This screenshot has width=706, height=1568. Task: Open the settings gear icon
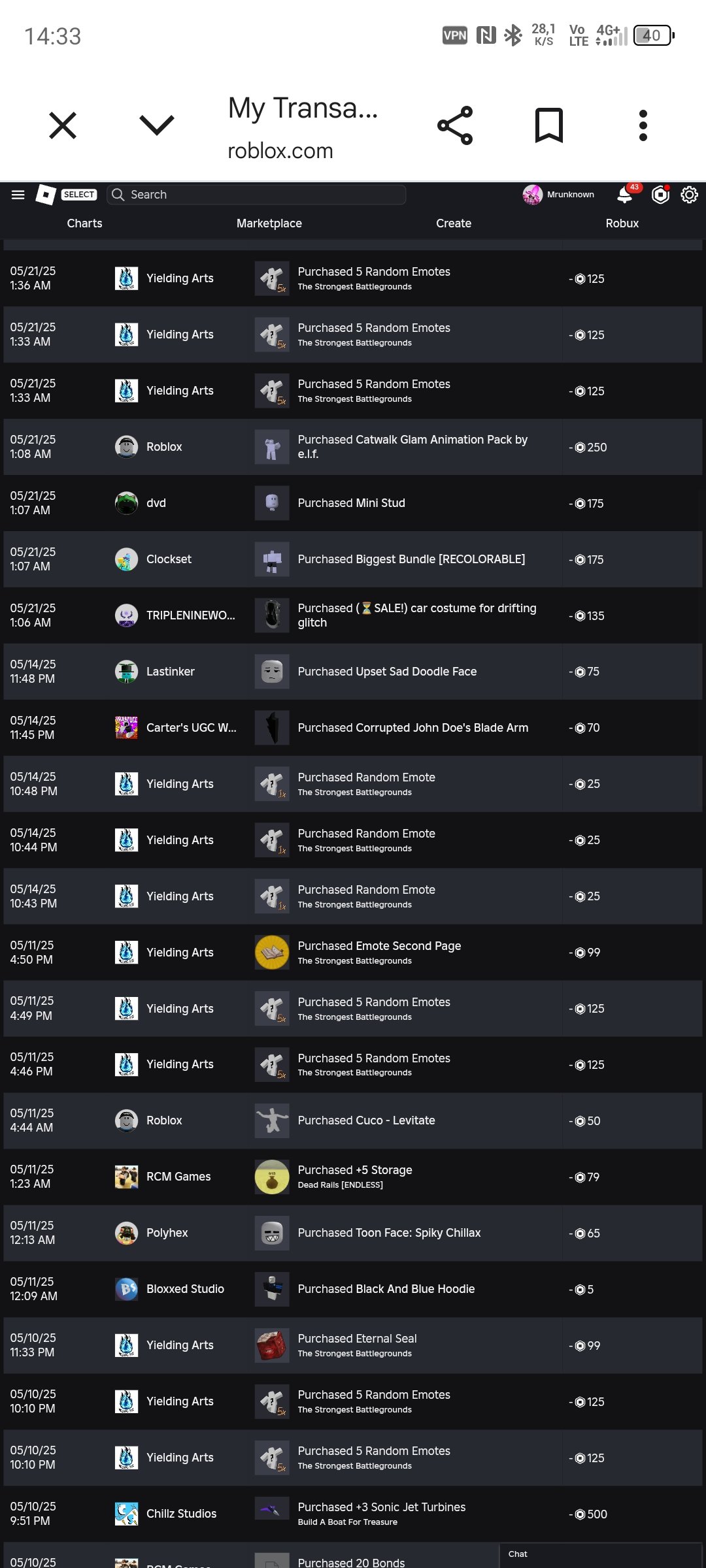[690, 195]
